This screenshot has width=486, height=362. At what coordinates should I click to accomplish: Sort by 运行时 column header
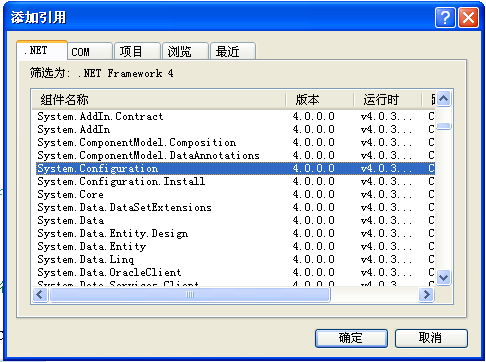click(388, 99)
